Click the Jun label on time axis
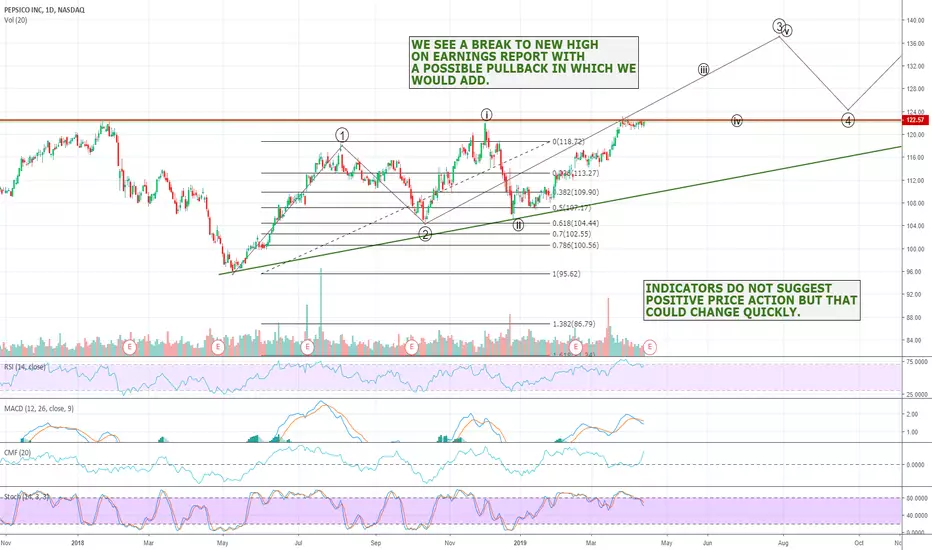The image size is (932, 550). click(707, 543)
